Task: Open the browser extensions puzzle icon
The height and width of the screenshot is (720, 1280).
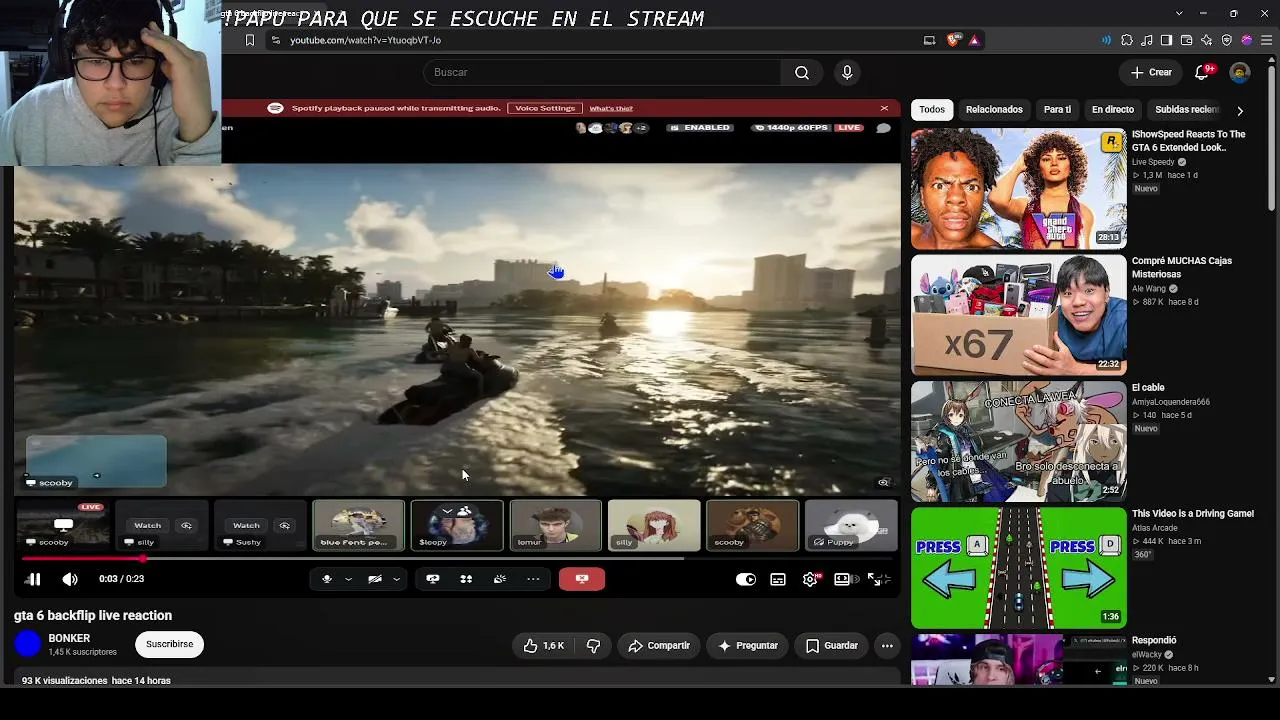Action: 1127,40
